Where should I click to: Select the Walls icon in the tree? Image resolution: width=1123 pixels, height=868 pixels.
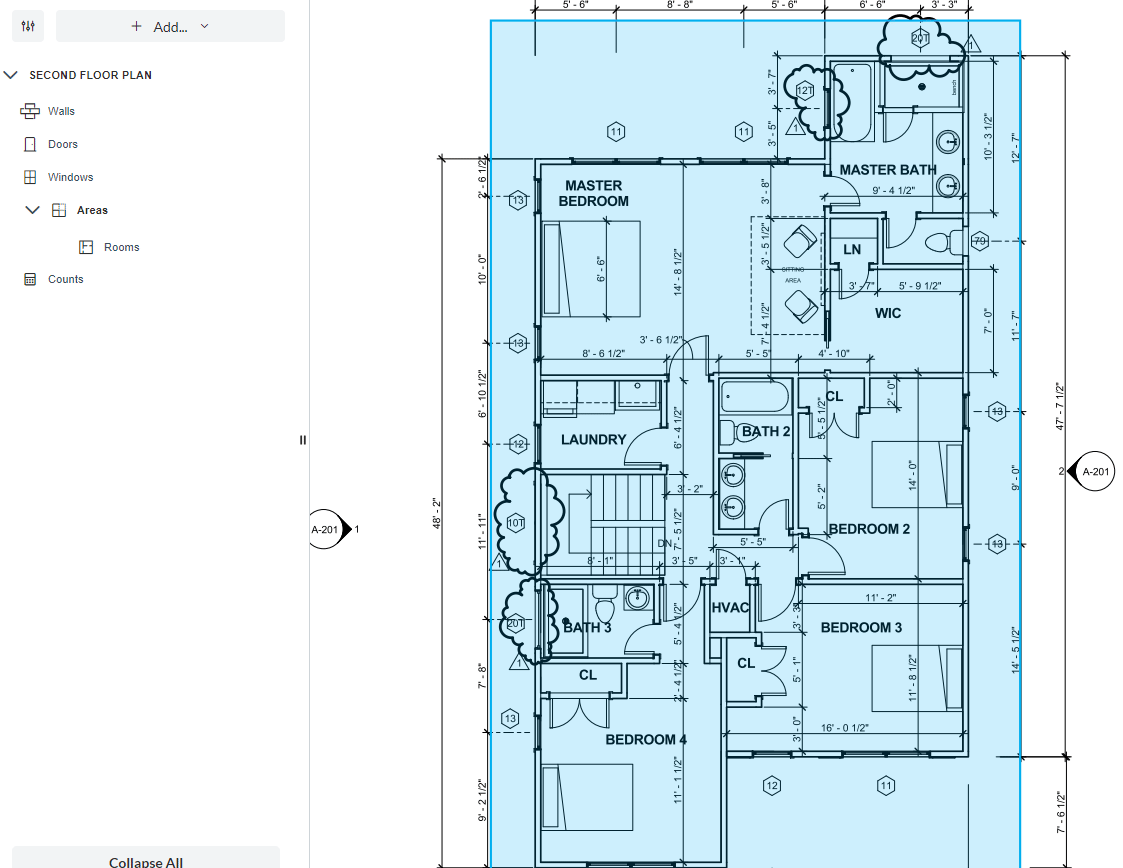(x=29, y=111)
